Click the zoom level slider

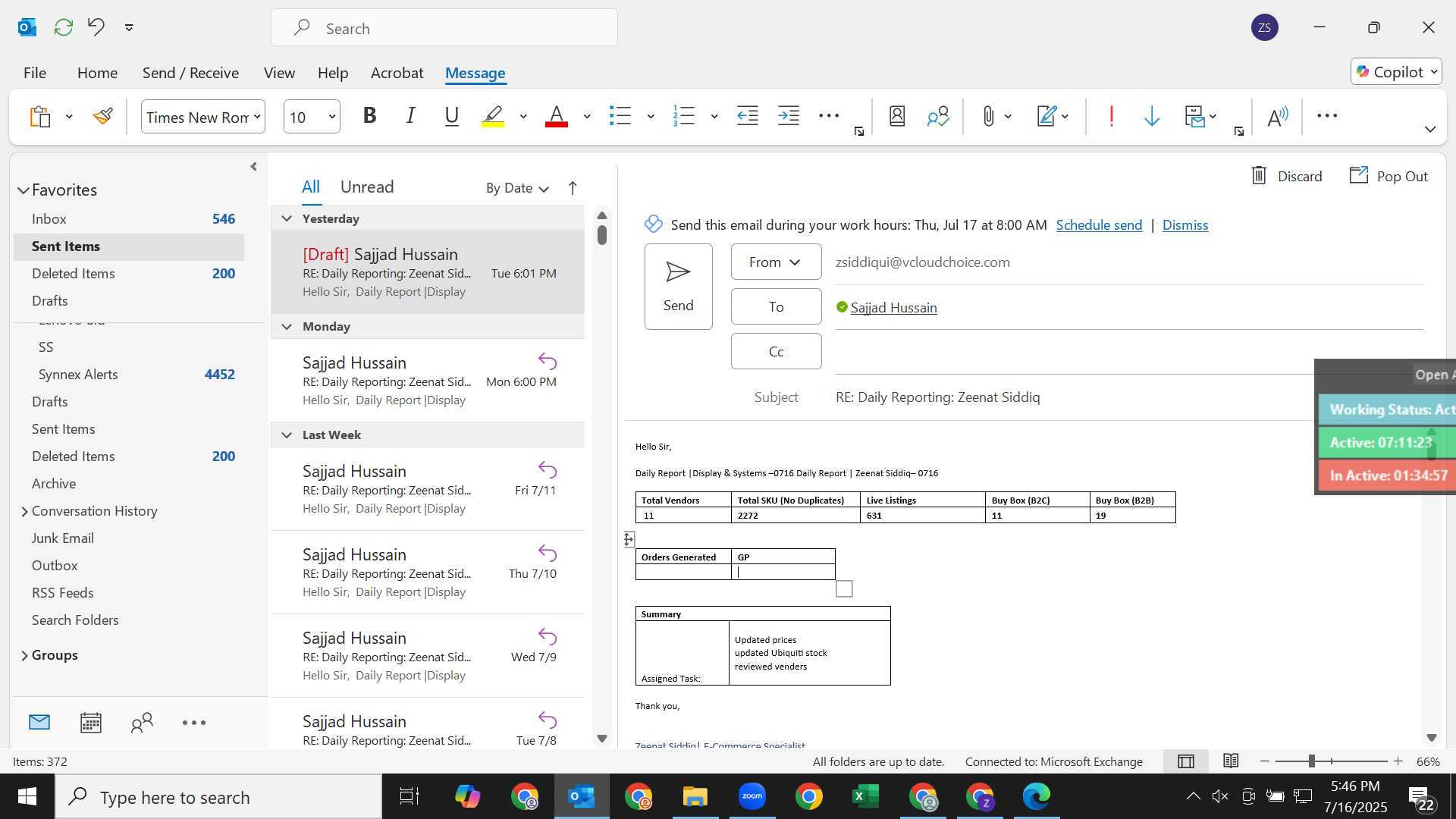[1331, 761]
